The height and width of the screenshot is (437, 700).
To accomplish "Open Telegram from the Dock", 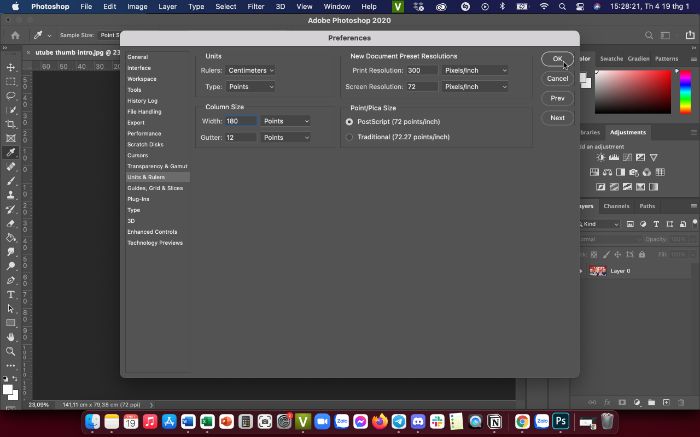I will pos(399,421).
